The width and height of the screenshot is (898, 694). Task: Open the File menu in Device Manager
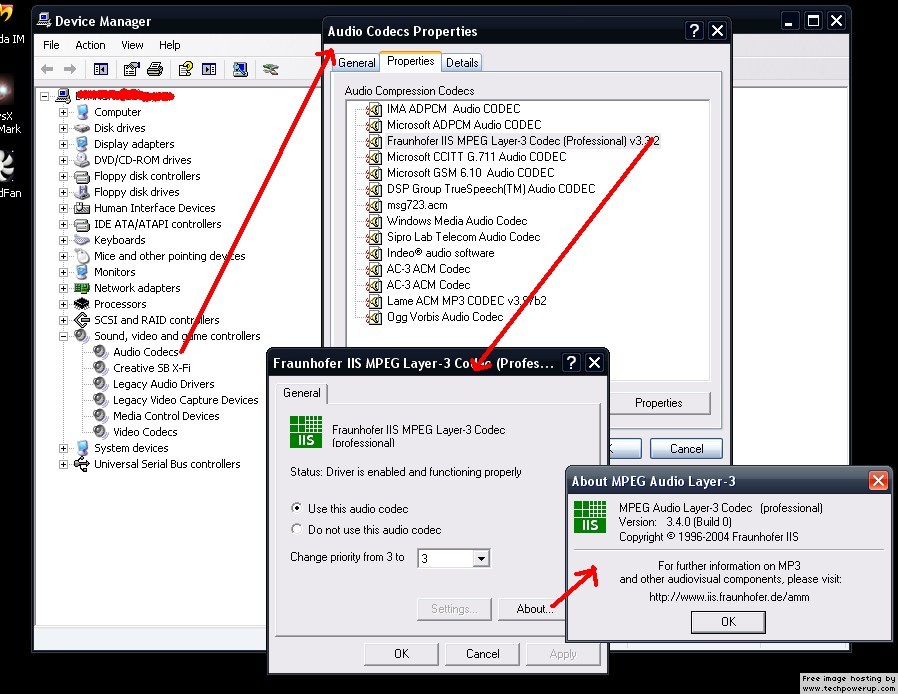tap(51, 45)
